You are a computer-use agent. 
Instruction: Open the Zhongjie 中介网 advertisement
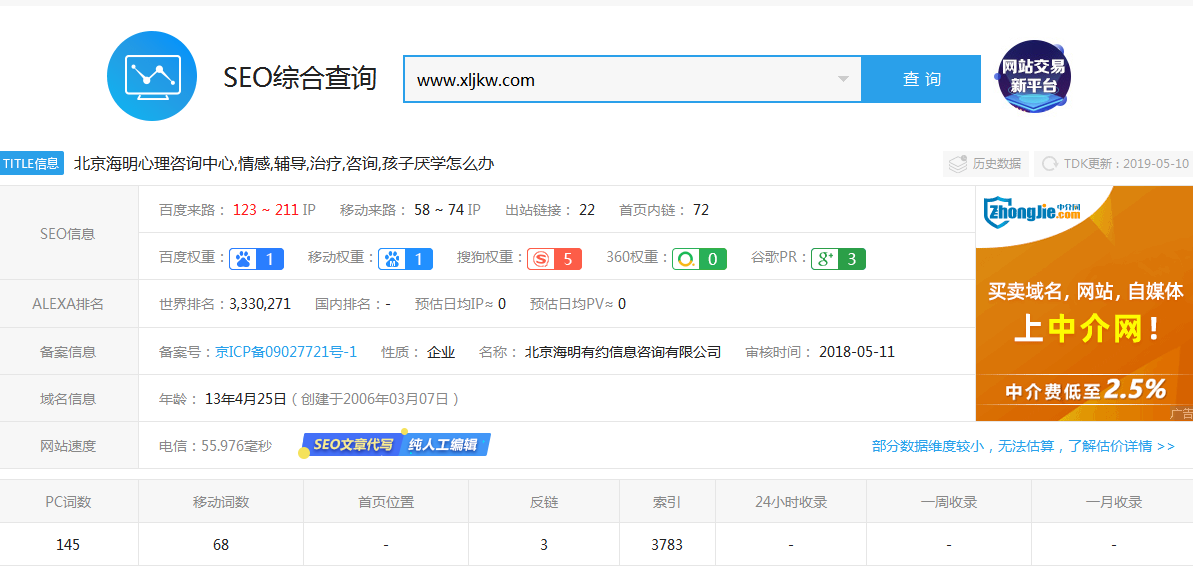pos(1084,303)
